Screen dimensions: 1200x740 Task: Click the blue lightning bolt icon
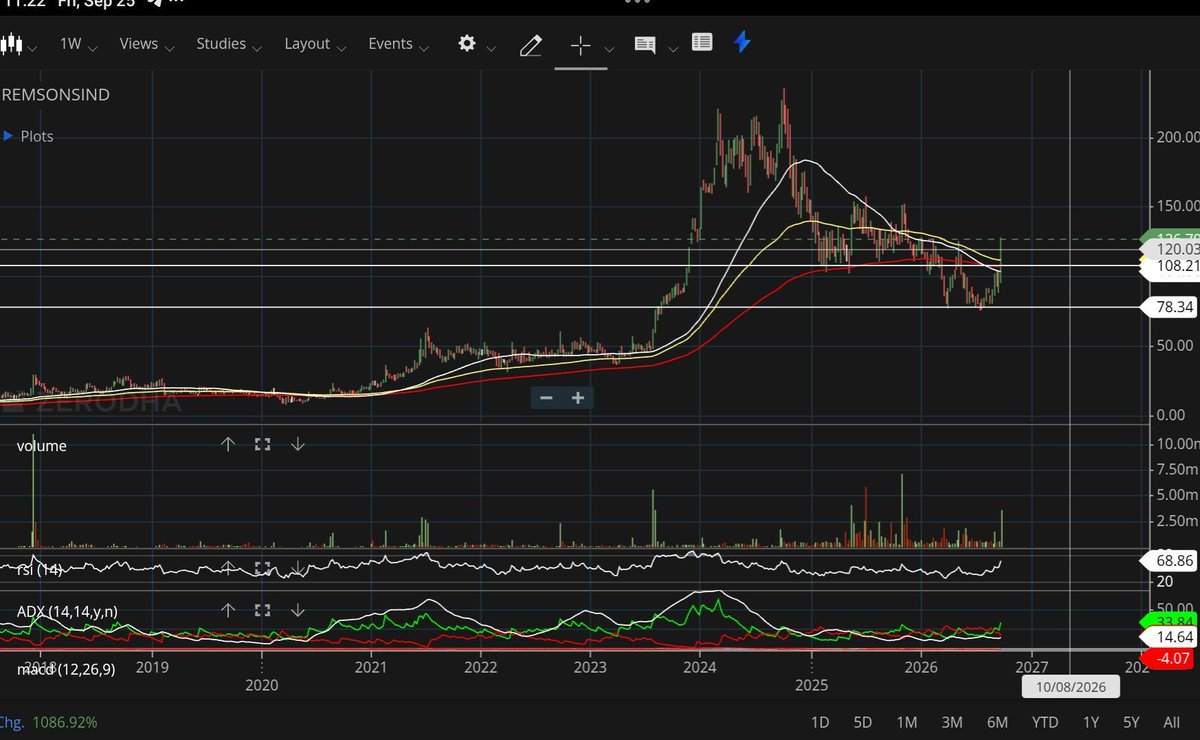tap(742, 43)
